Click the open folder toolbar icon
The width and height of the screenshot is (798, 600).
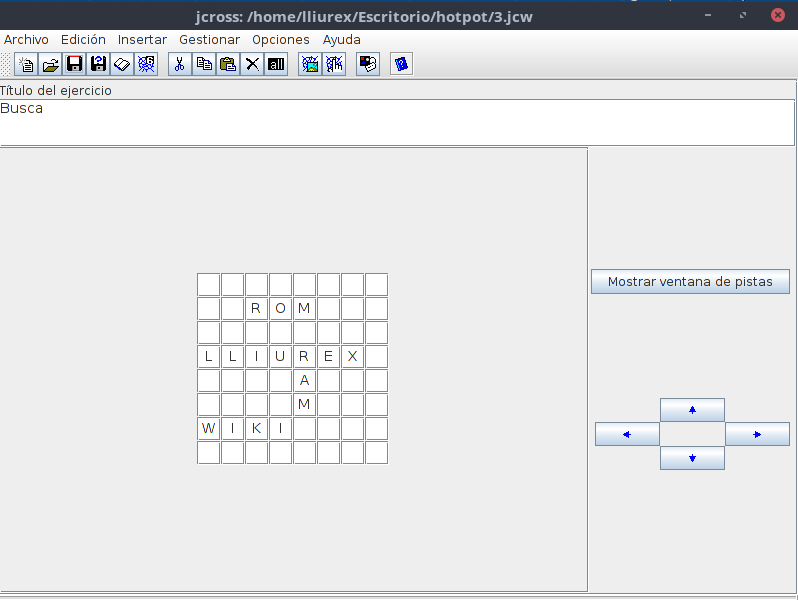(50, 64)
